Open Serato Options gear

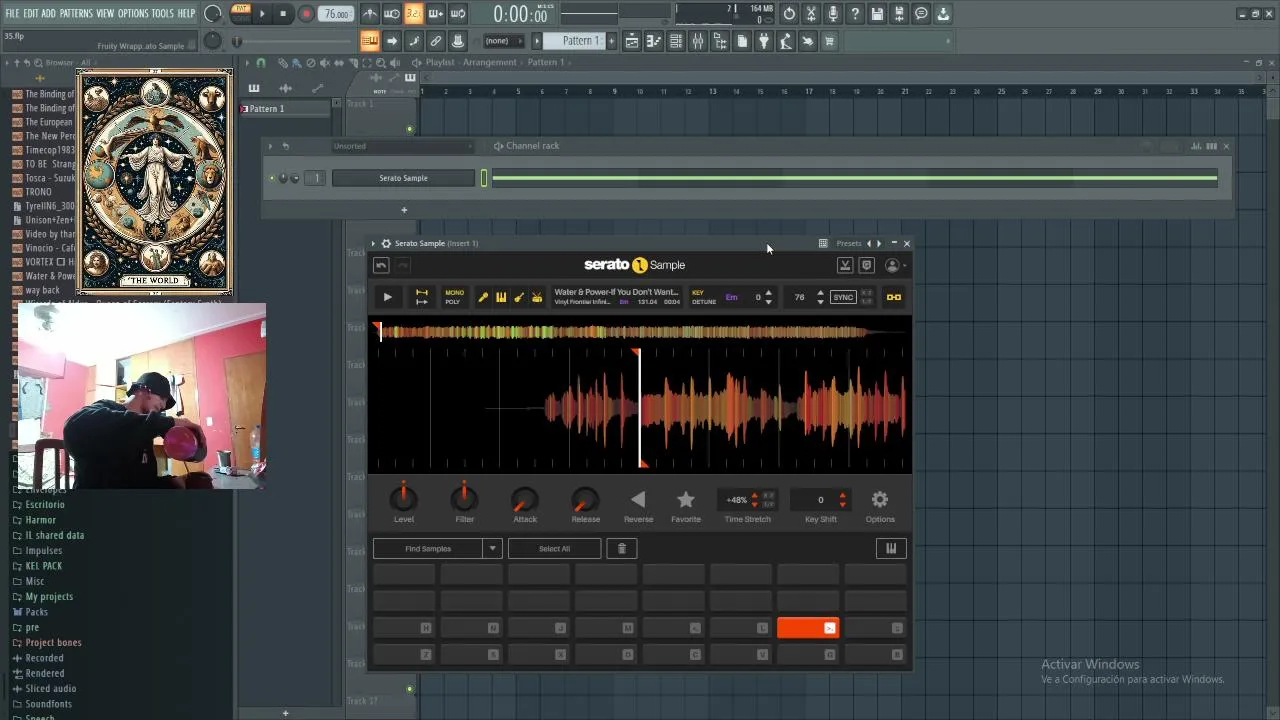click(x=880, y=499)
